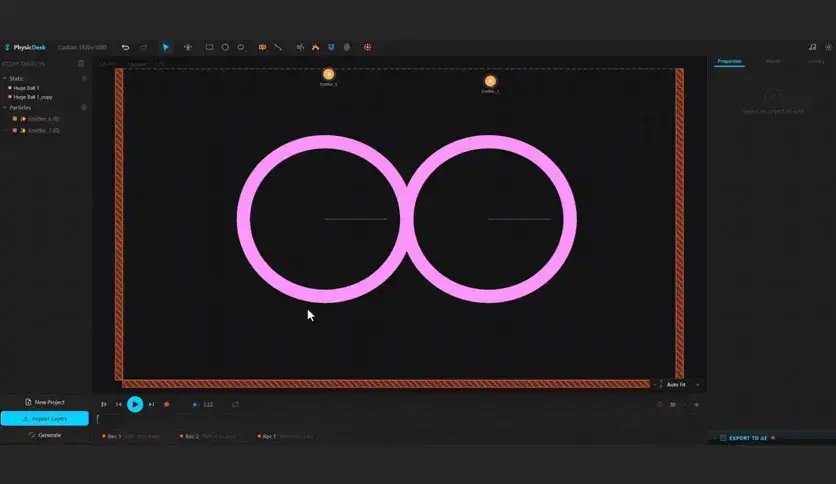Open the music note audio icon
Screen dimensions: 836x484
tap(812, 47)
